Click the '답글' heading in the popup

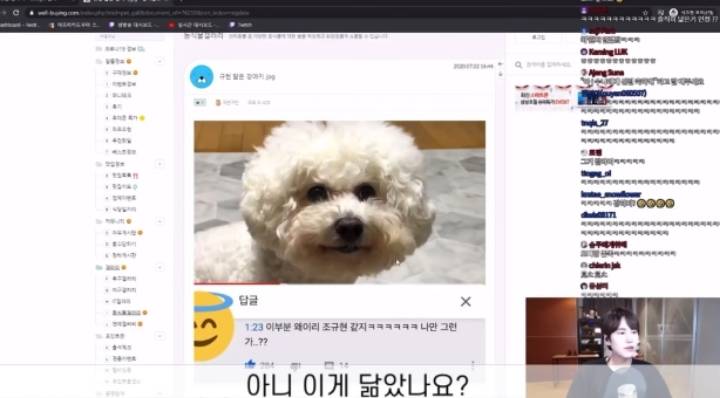[x=248, y=301]
